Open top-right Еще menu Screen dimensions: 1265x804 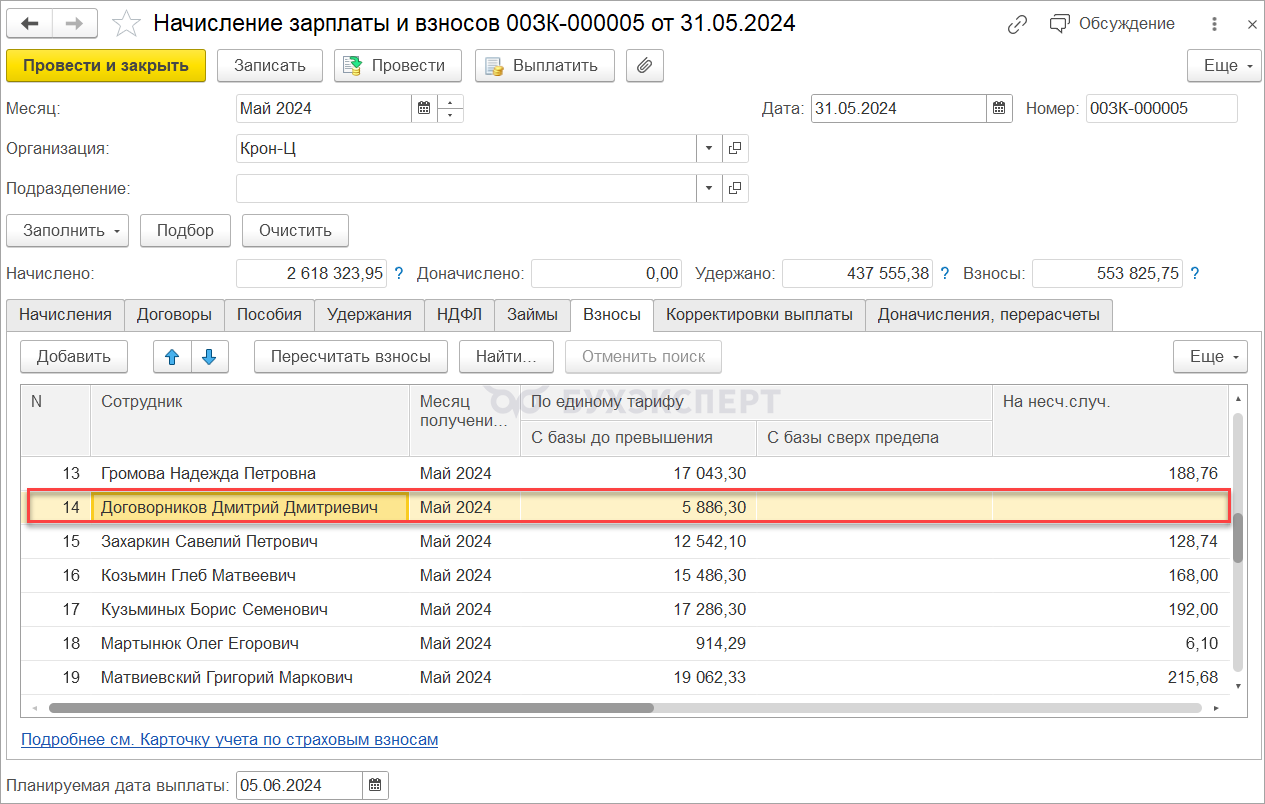pyautogui.click(x=1225, y=66)
